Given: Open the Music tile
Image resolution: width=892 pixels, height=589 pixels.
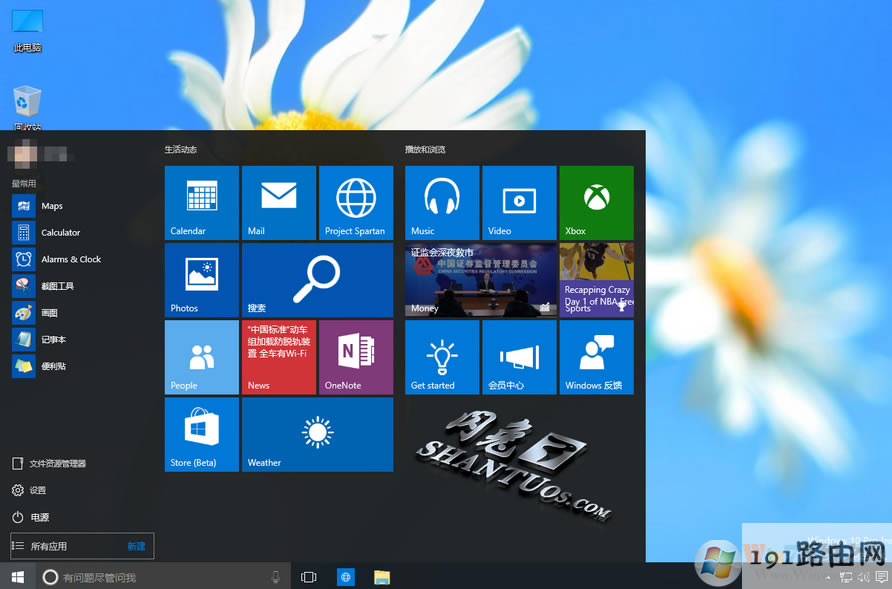Looking at the screenshot, I should point(442,202).
